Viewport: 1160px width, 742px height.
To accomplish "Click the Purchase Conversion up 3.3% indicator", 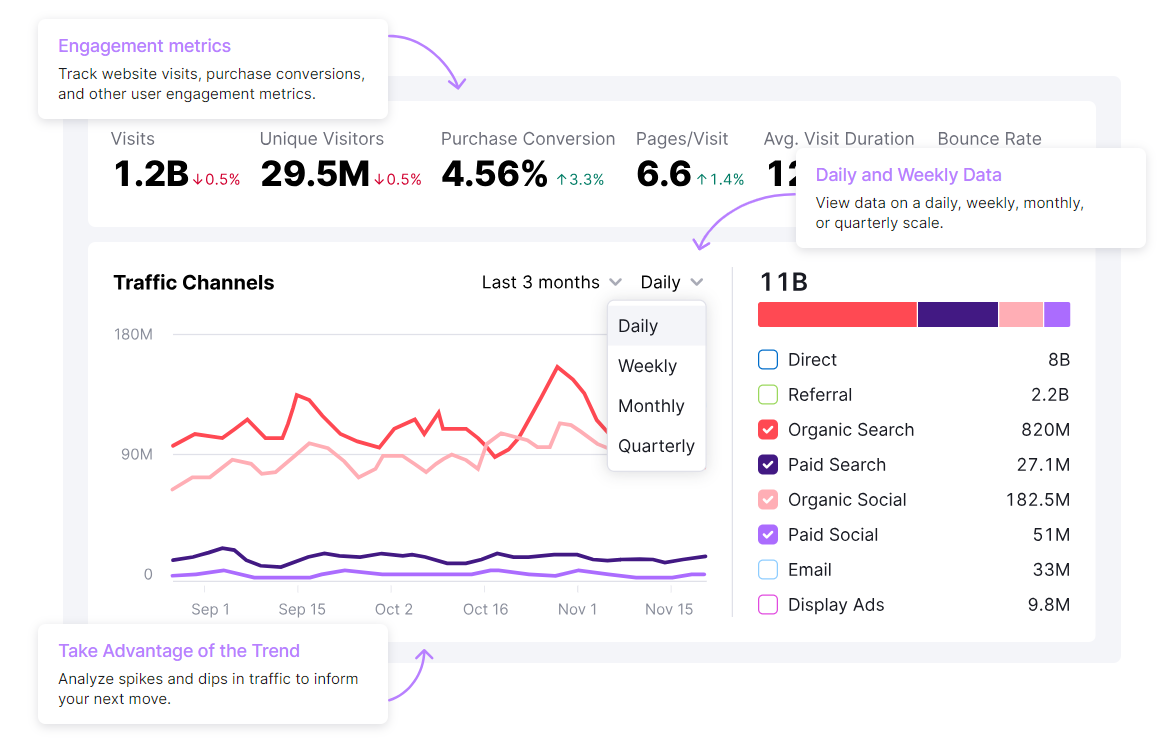I will coord(580,179).
